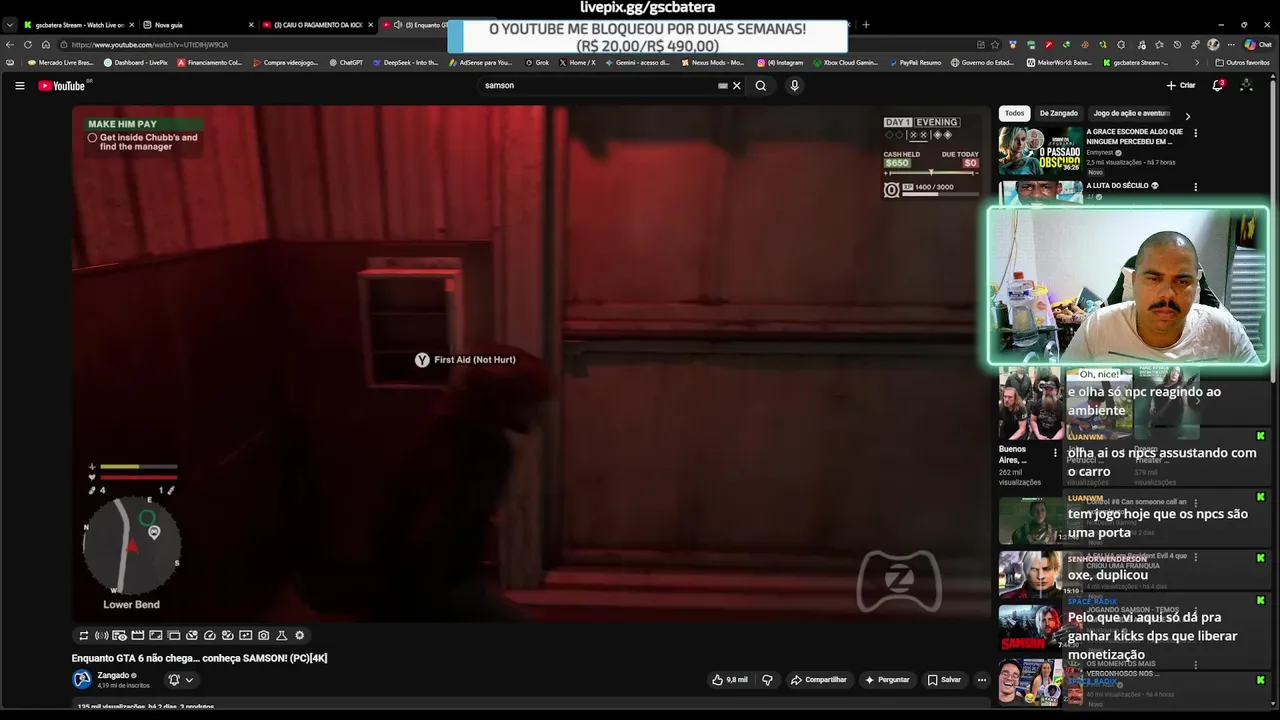Open 'A GRACE ESCONDE ALGO' video thumbnail
This screenshot has width=1280, height=720.
(1040, 150)
